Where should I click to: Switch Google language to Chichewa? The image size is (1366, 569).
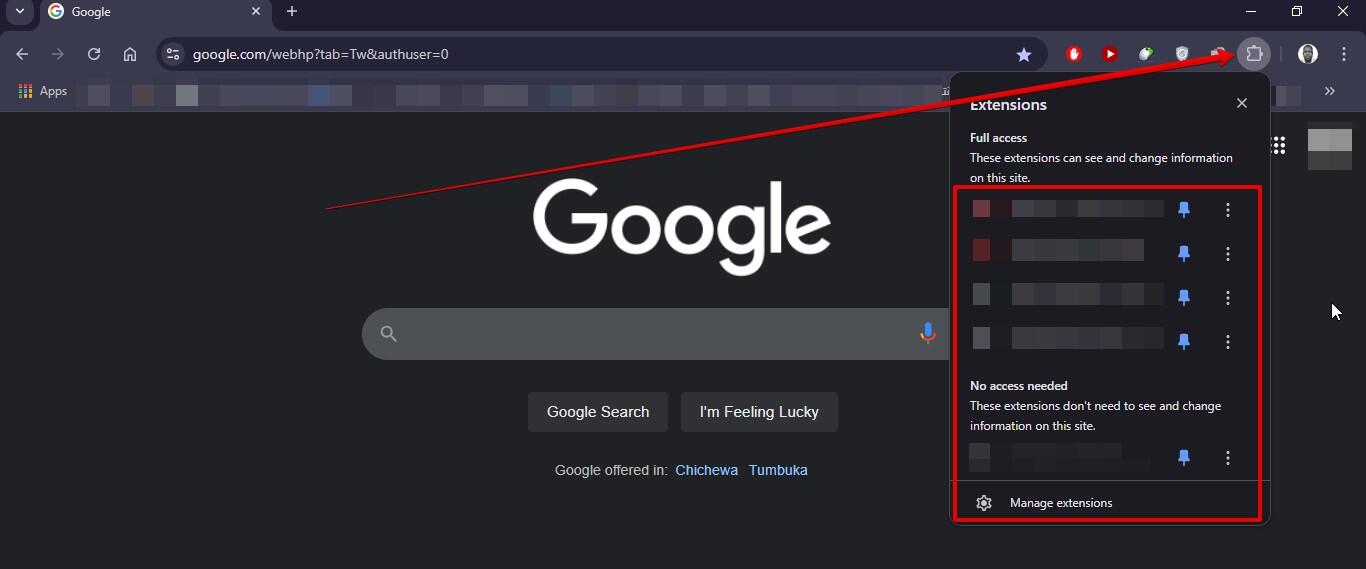(x=706, y=470)
